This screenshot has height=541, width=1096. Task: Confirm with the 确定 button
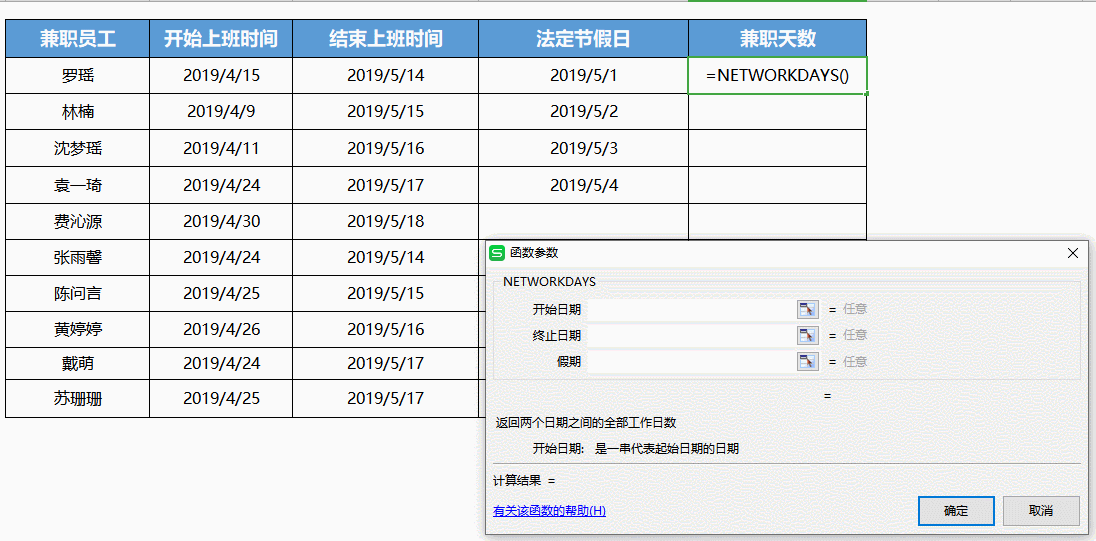(x=956, y=511)
